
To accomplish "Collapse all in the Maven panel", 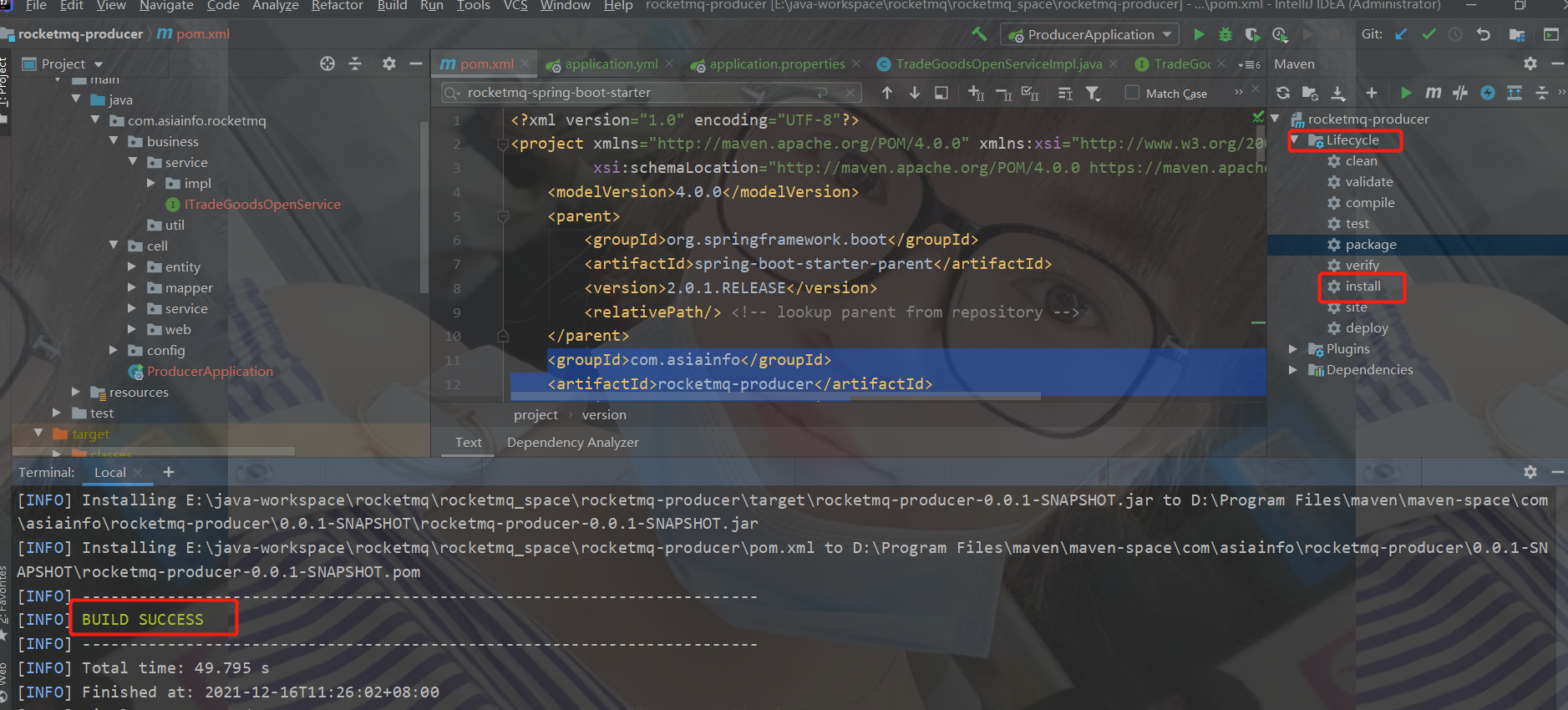I will pos(1542,93).
